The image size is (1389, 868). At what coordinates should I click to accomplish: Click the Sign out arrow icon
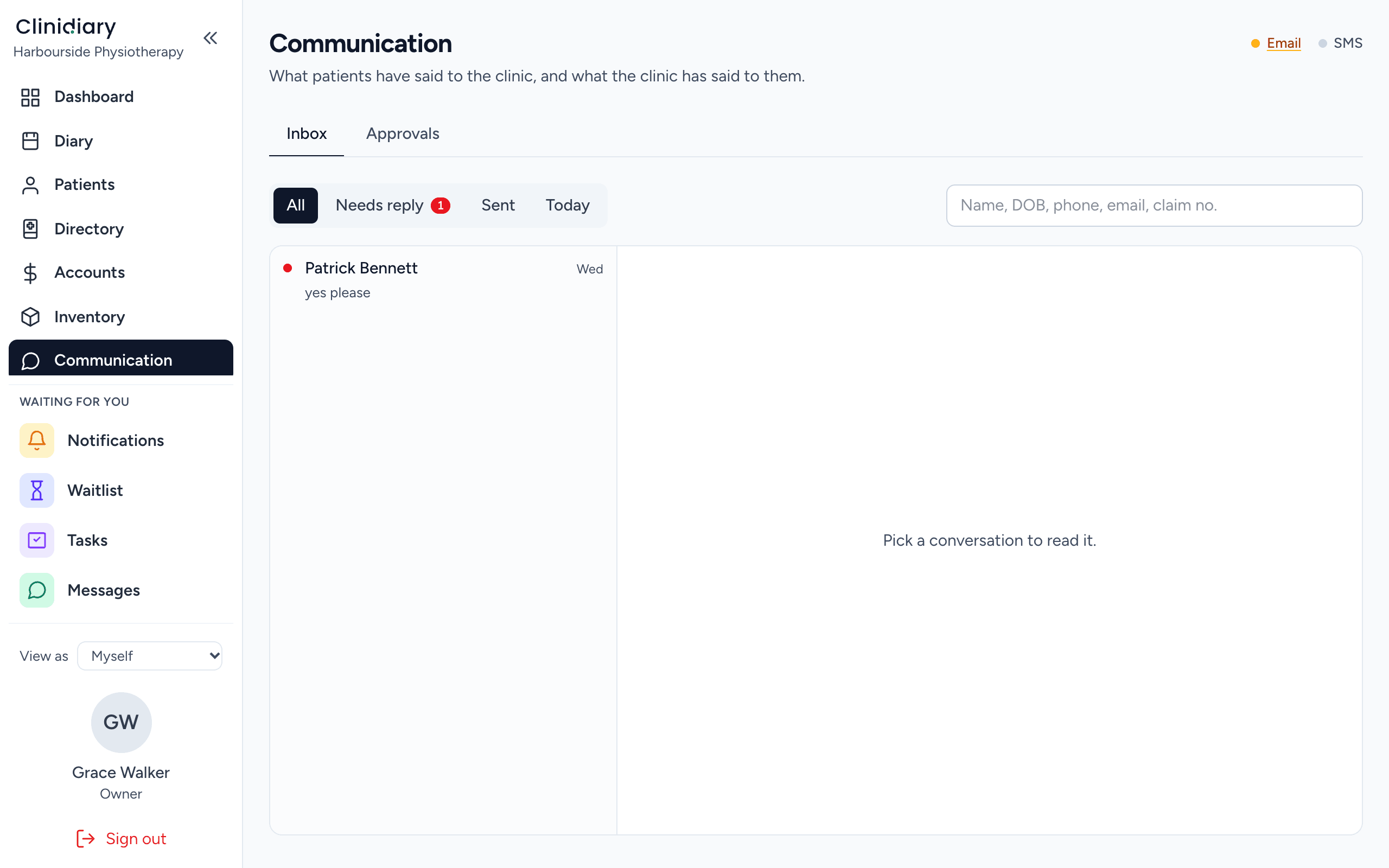86,839
